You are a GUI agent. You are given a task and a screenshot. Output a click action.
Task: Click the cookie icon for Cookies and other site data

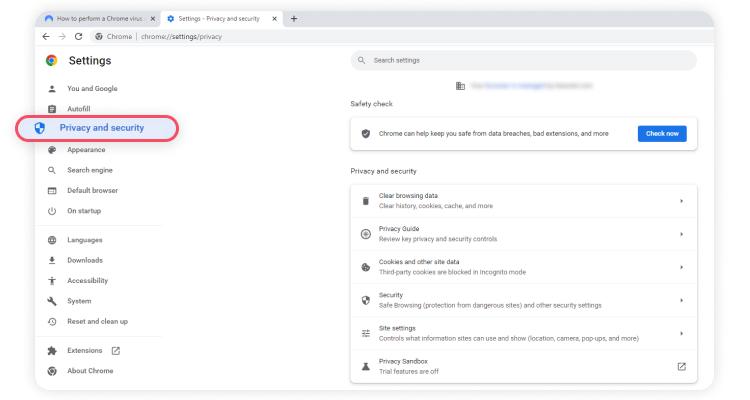366,267
